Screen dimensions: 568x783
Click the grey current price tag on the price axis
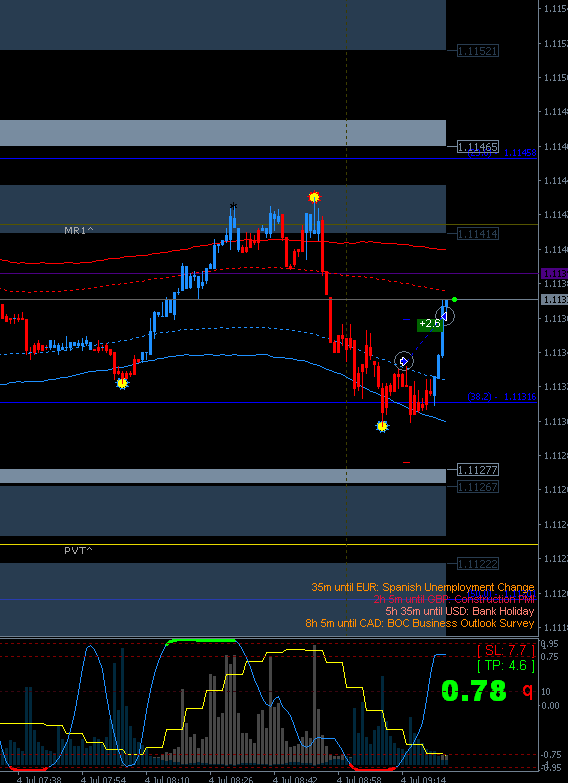[555, 300]
